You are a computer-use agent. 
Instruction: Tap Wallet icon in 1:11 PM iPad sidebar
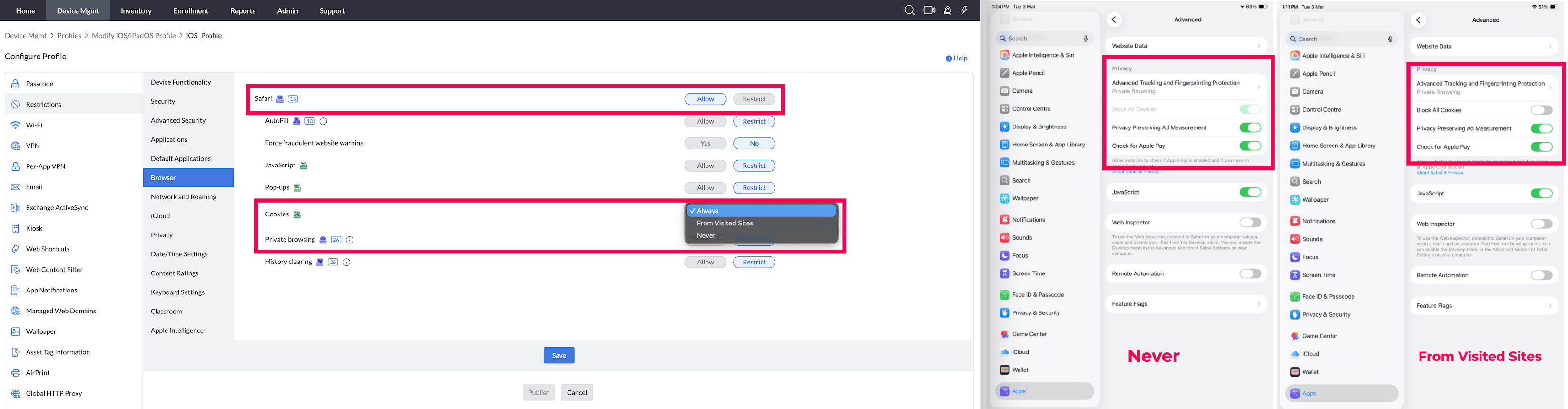coord(1295,372)
